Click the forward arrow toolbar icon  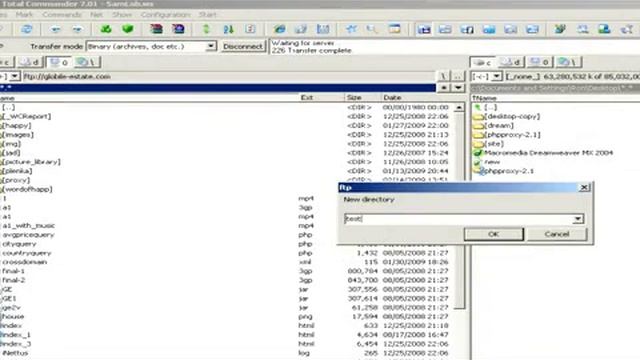pyautogui.click(x=77, y=29)
